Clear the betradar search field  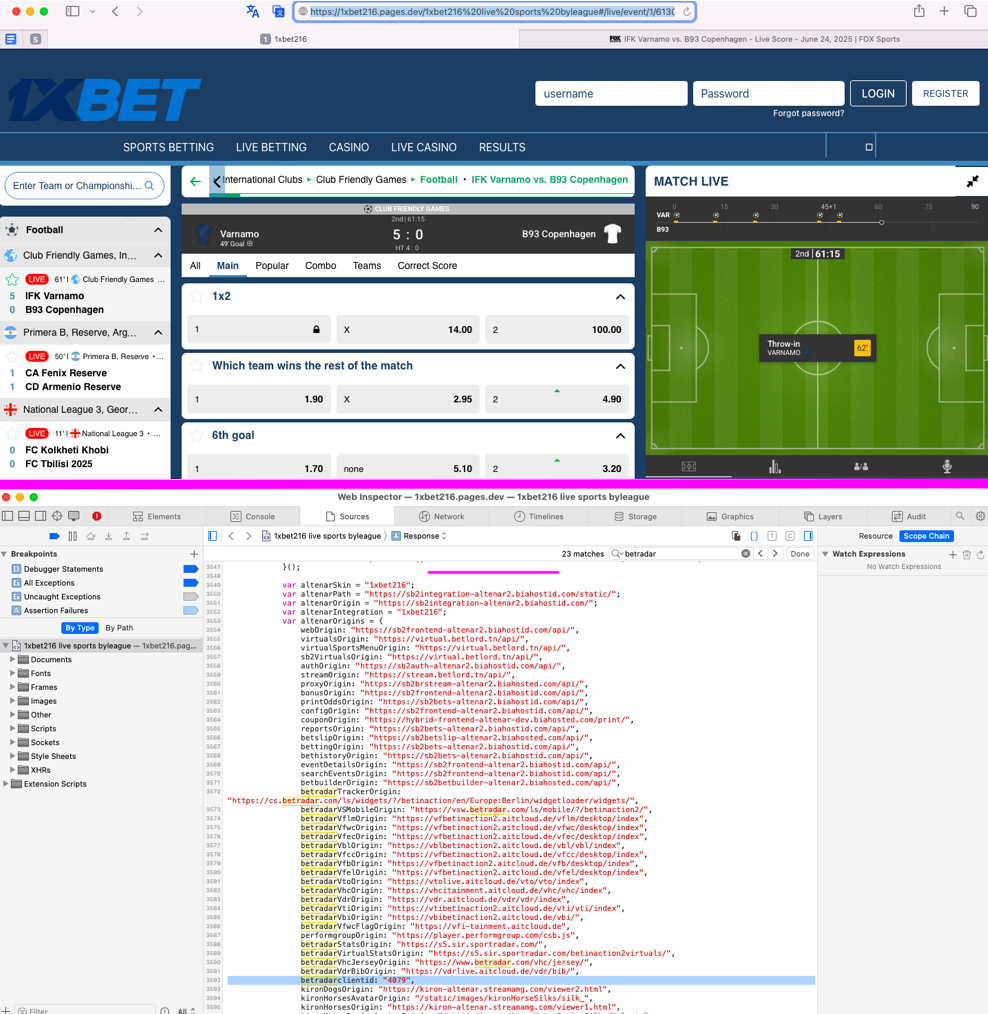pyautogui.click(x=746, y=554)
